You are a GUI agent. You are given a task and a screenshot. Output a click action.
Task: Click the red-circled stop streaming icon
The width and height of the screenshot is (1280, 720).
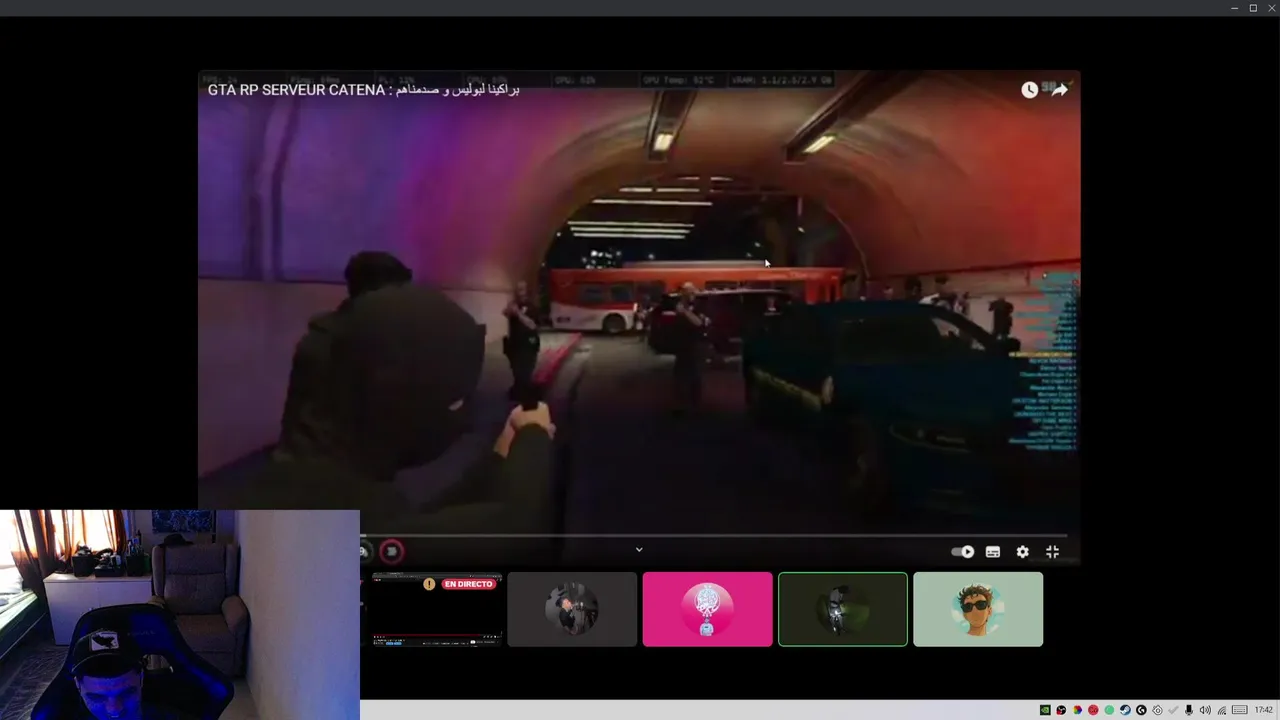tap(392, 551)
